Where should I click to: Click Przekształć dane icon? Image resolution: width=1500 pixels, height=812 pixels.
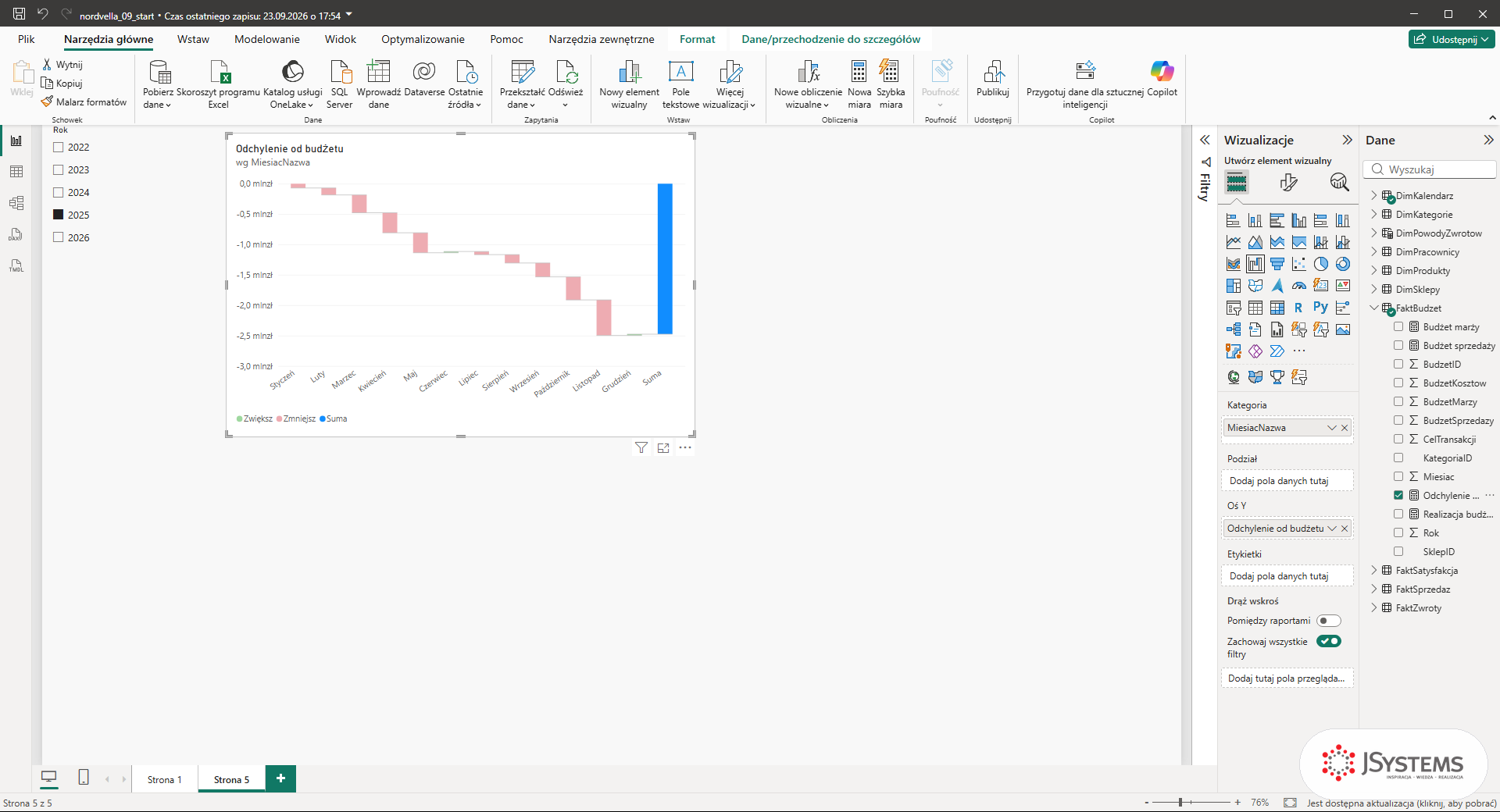(522, 72)
